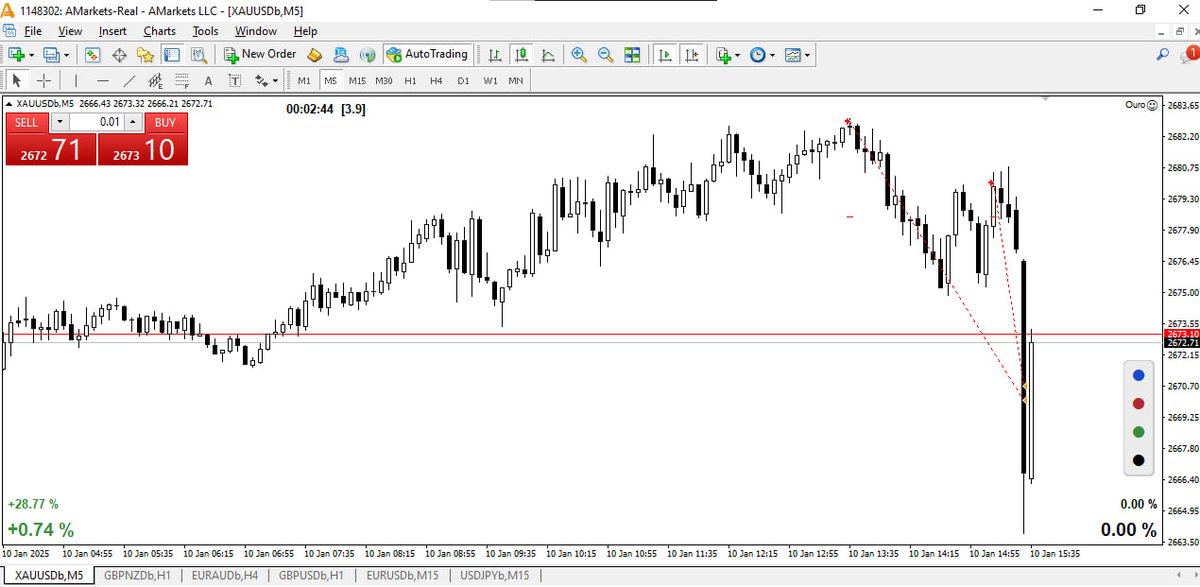Open the Charts menu
1200x587 pixels.
[159, 31]
